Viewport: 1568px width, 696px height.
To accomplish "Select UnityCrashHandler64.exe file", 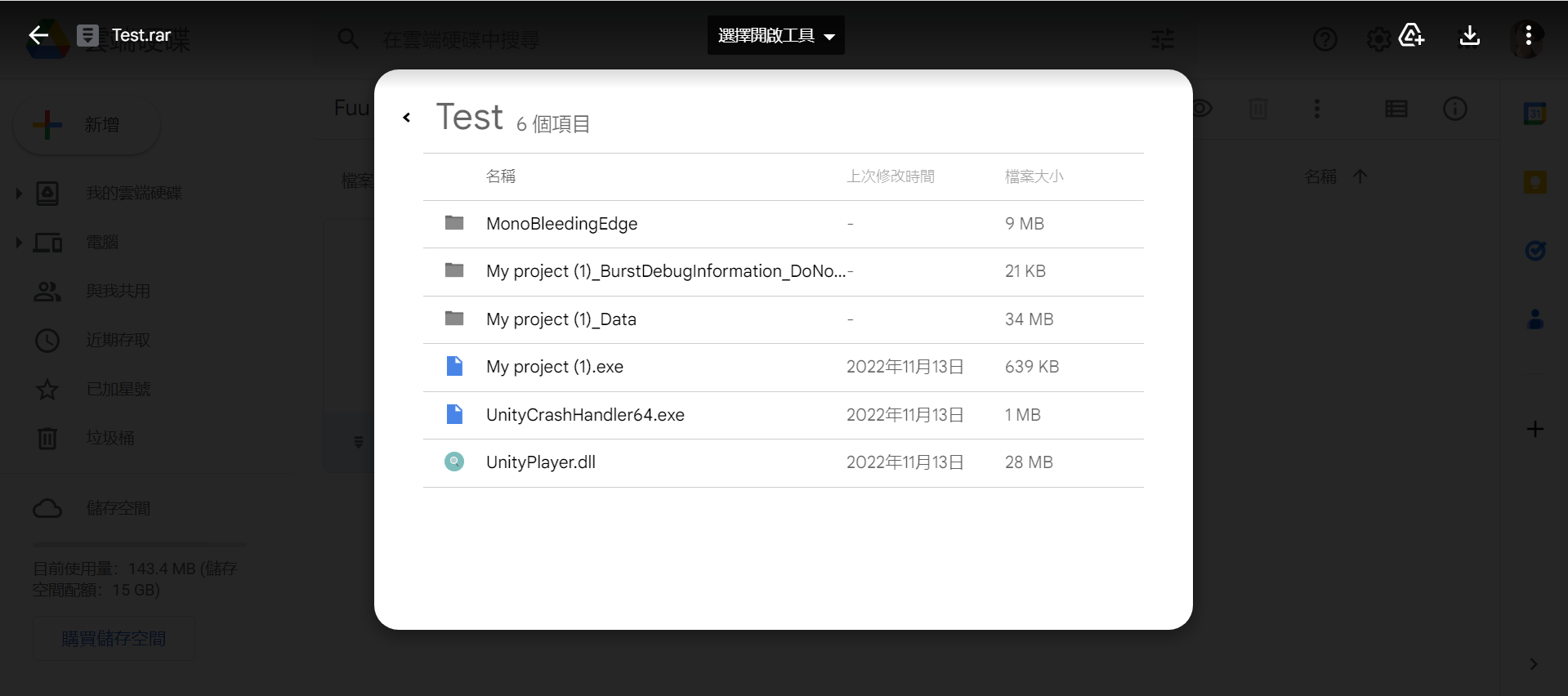I will click(x=784, y=415).
